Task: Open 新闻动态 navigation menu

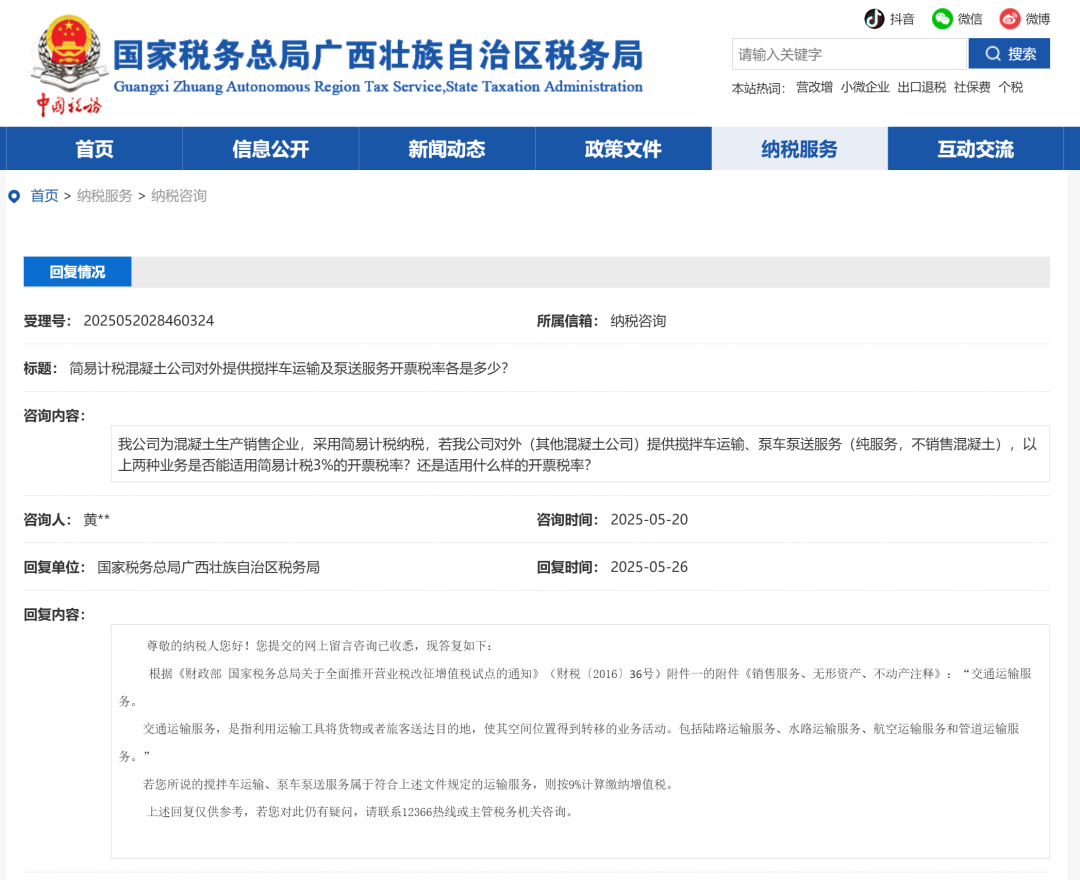Action: [x=447, y=149]
